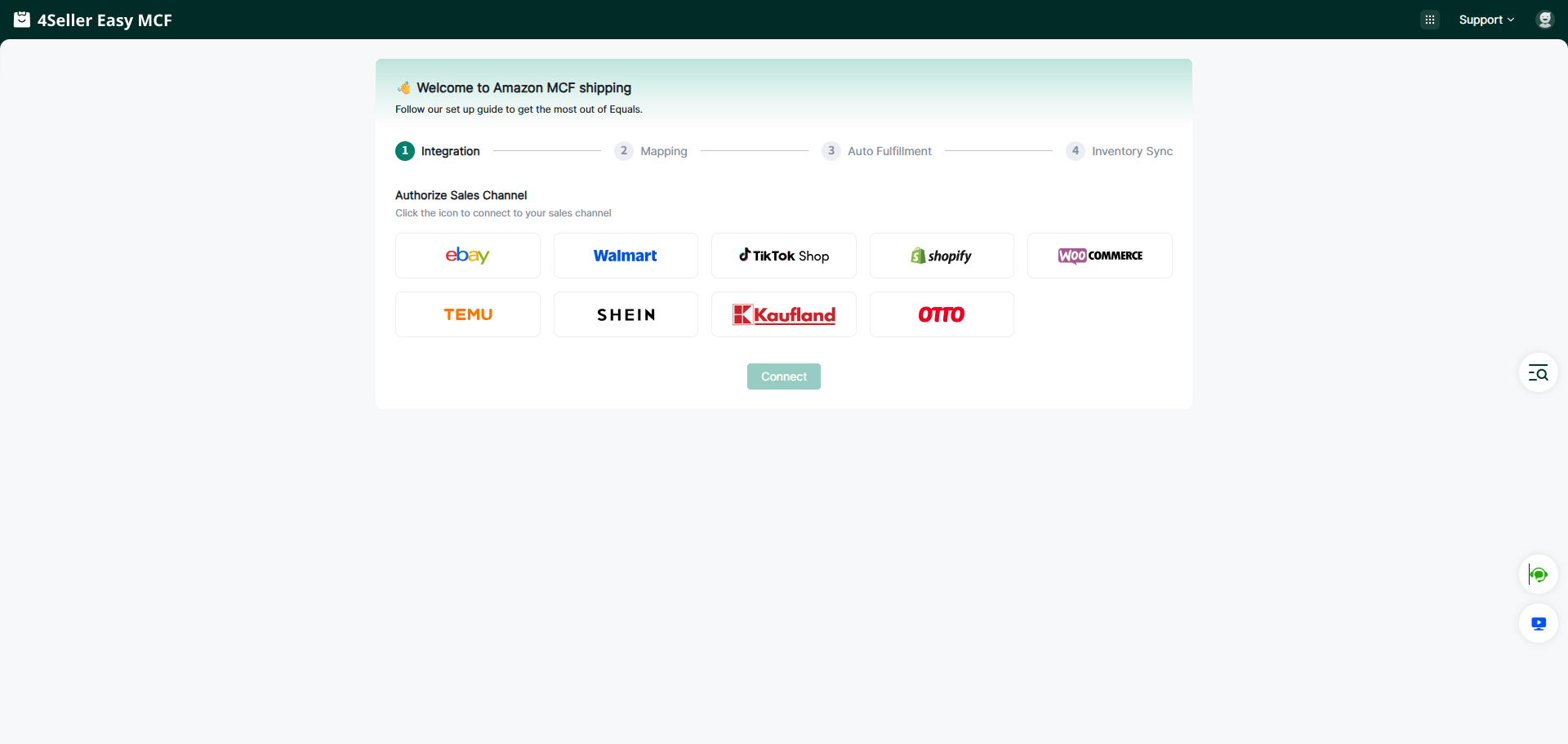
Task: Go to step 1 Integration
Action: (438, 151)
